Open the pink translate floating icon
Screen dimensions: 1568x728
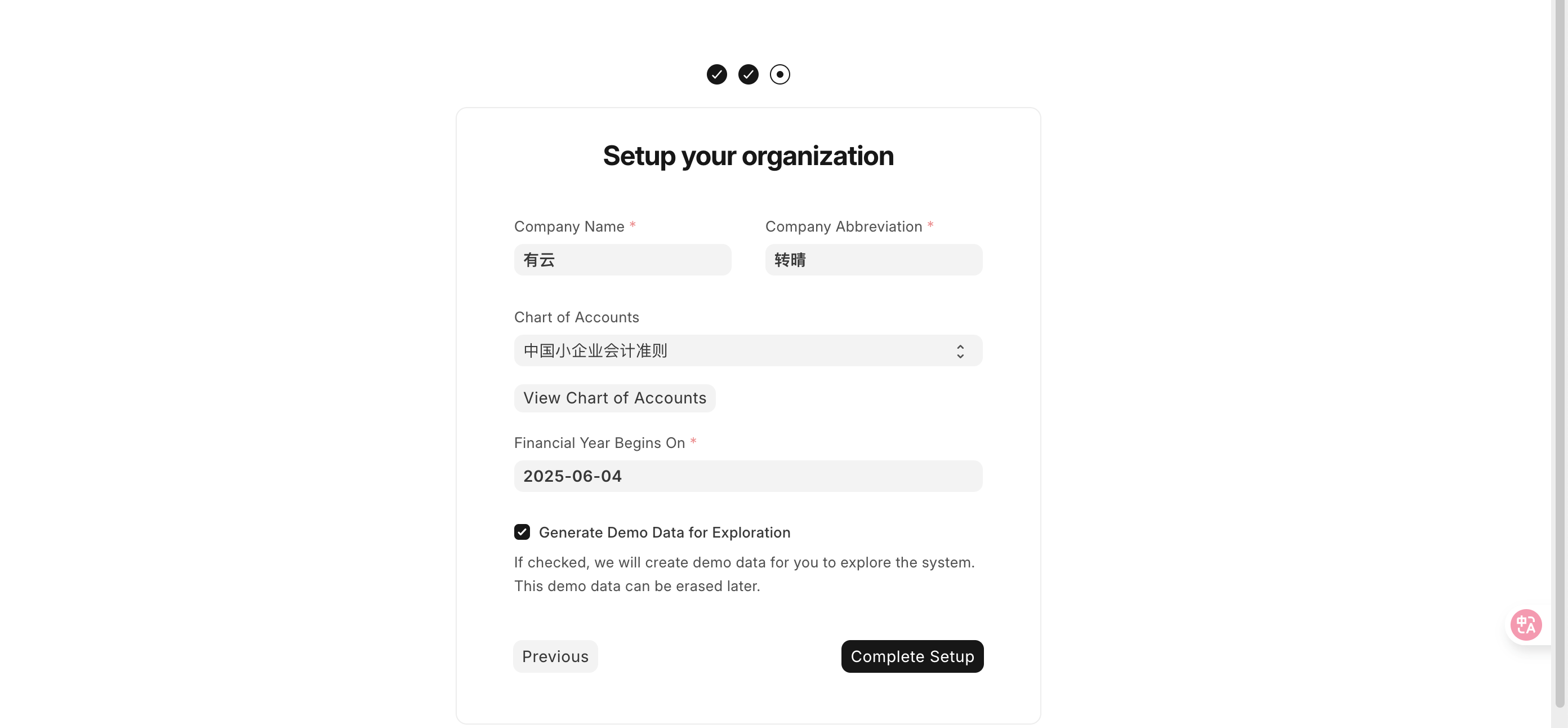coord(1525,624)
